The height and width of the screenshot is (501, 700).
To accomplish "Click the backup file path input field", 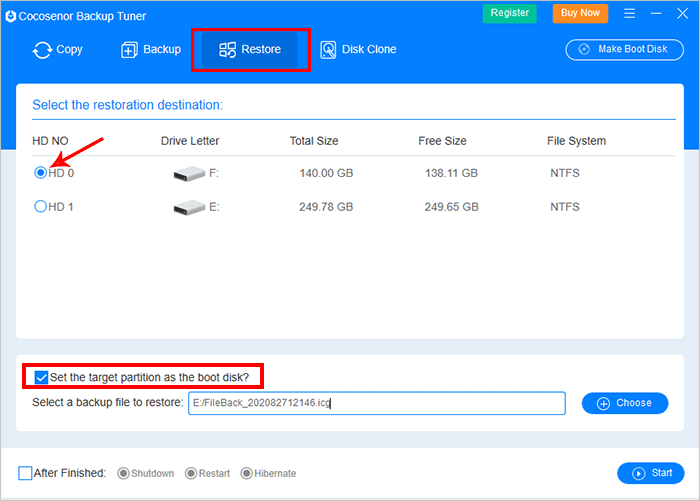I will pos(377,403).
